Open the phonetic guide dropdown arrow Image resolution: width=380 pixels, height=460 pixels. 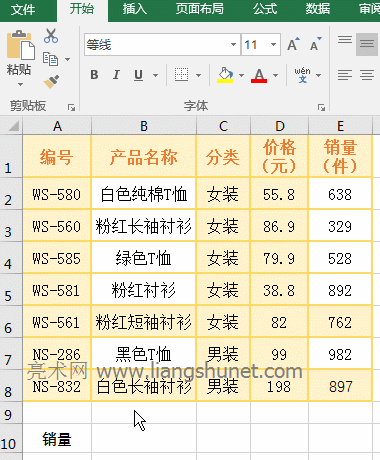[319, 75]
